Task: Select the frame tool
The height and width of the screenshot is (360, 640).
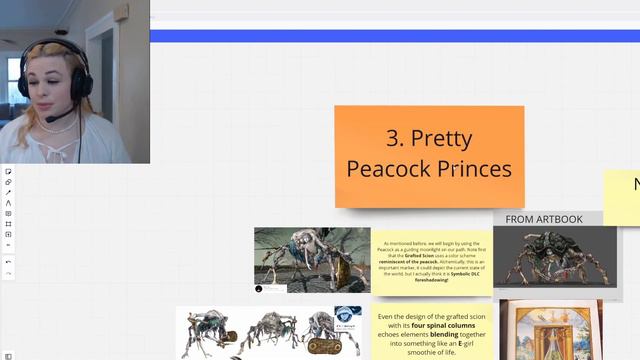Action: 8,224
